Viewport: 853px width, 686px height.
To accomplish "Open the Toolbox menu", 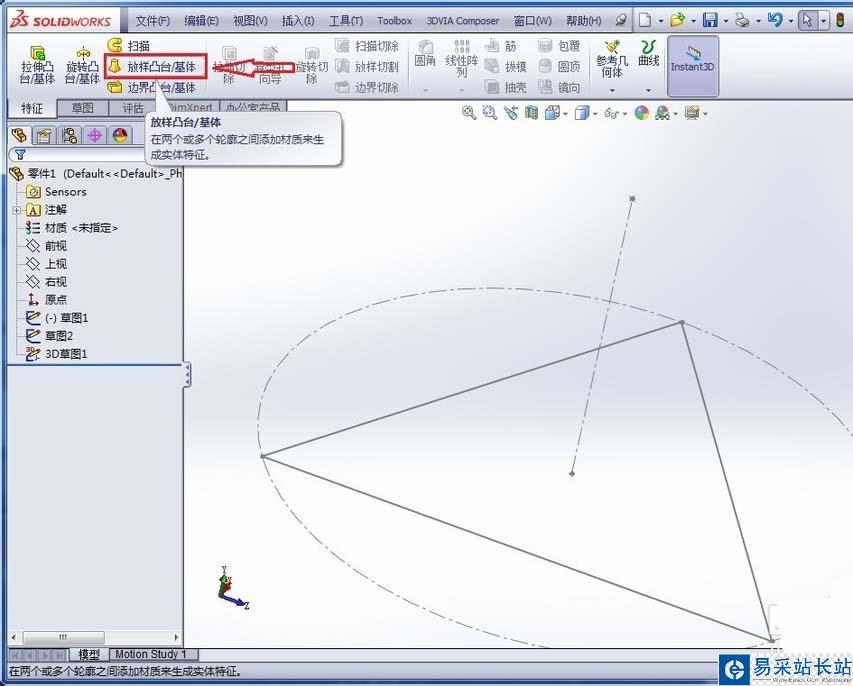I will pos(394,21).
